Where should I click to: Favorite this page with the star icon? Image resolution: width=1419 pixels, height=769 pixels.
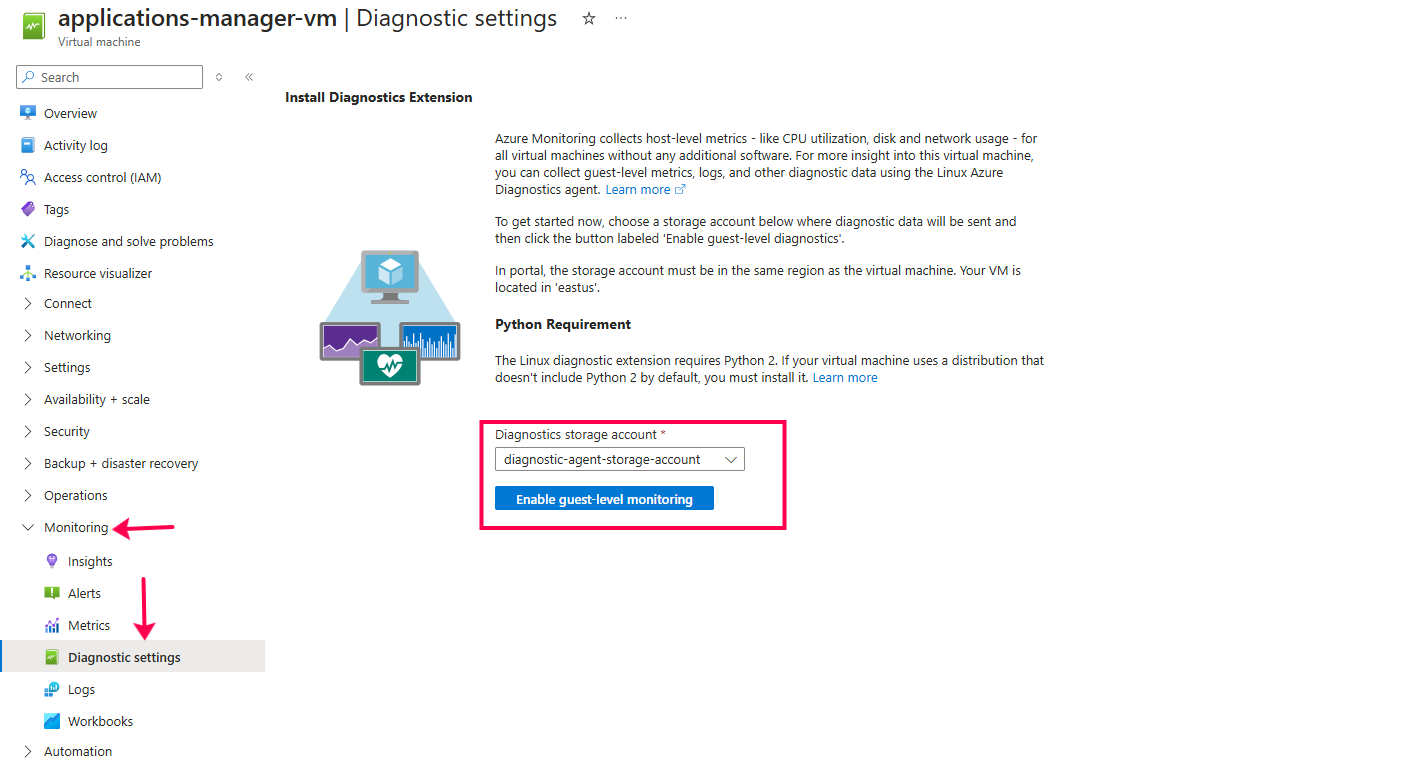click(x=589, y=19)
